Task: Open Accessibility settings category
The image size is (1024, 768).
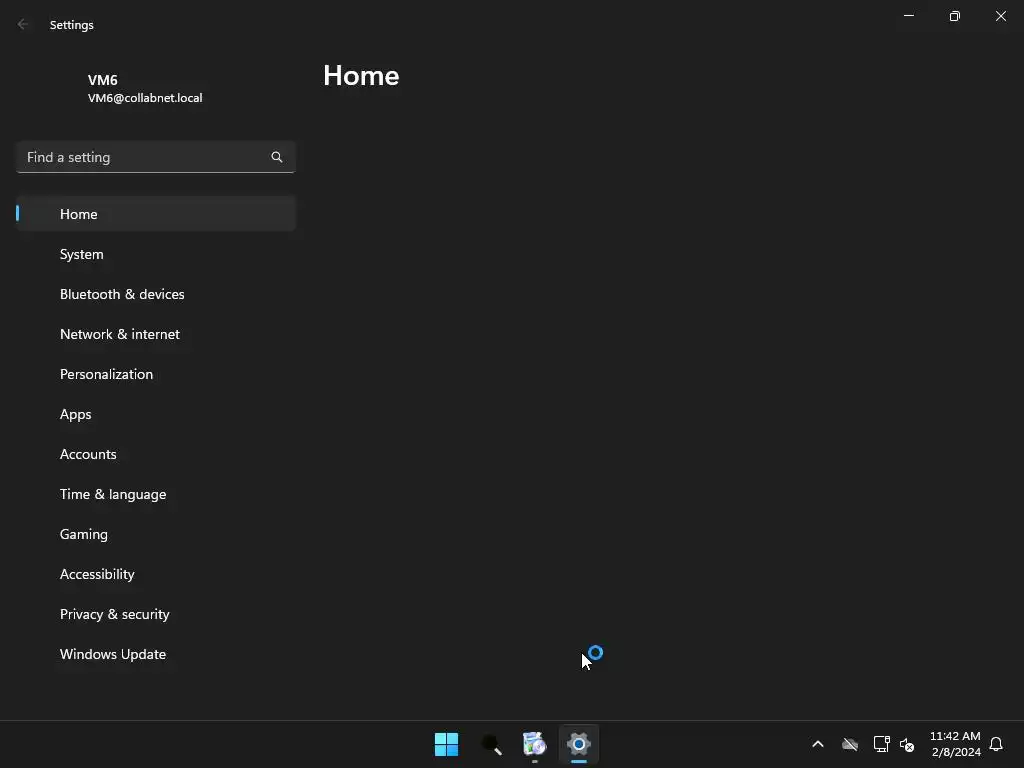Action: (x=155, y=574)
